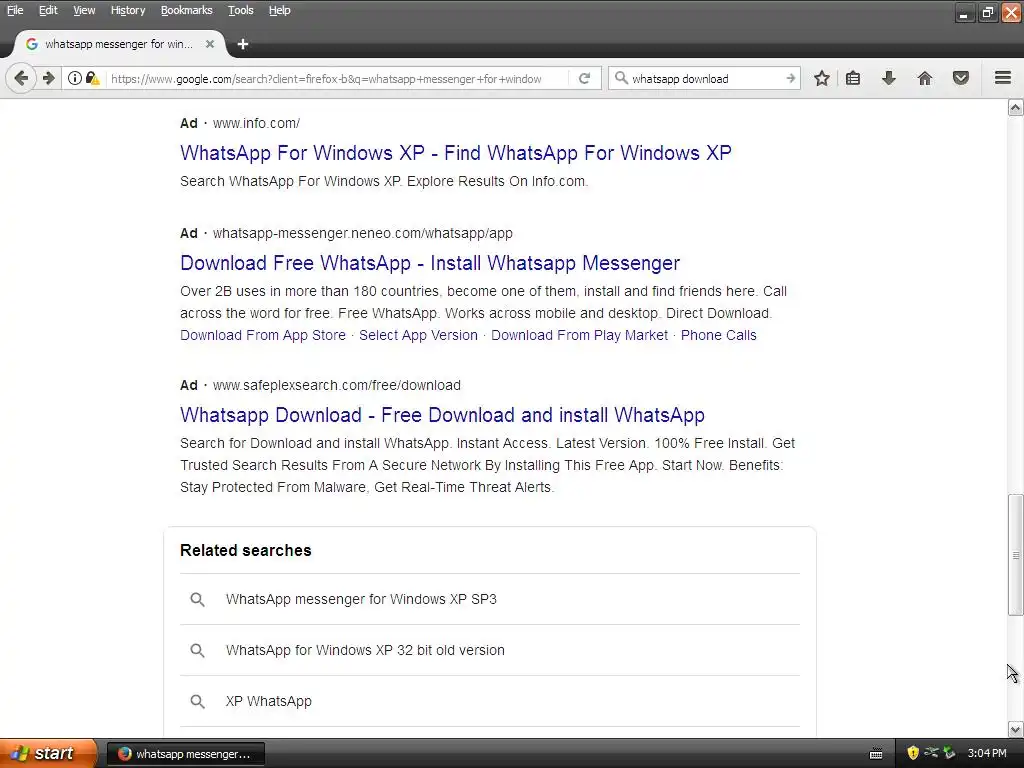Viewport: 1024px width, 768px height.
Task: Go forward with the forward arrow button
Action: point(49,78)
